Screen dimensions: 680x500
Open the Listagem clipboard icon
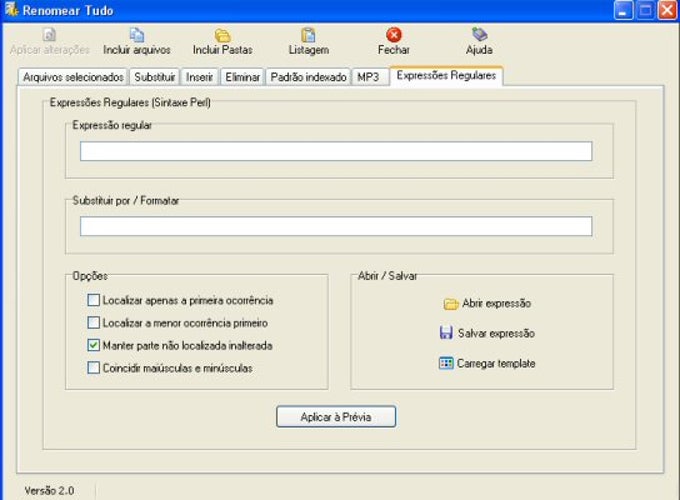[x=308, y=35]
